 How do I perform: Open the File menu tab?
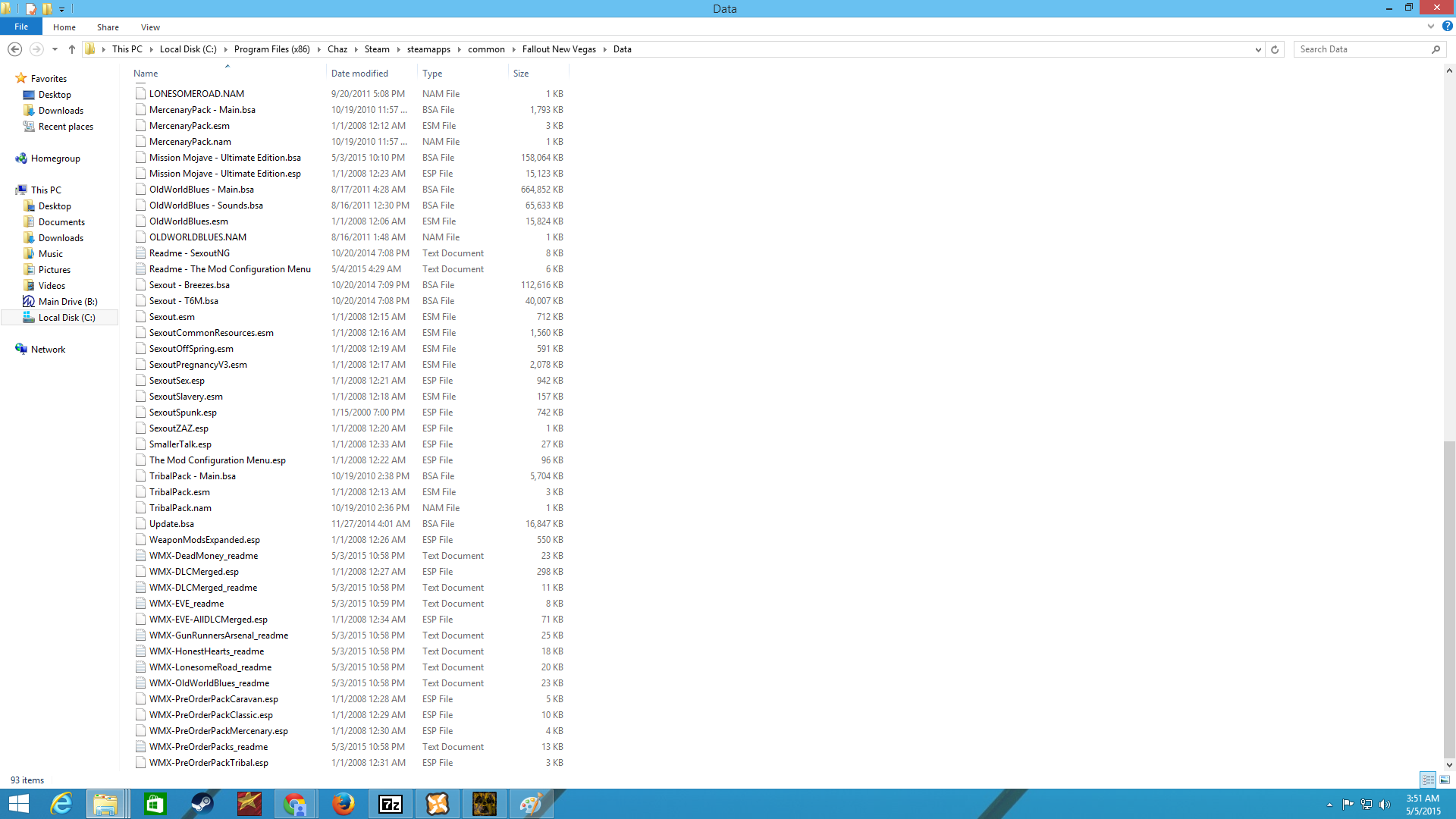click(x=21, y=27)
